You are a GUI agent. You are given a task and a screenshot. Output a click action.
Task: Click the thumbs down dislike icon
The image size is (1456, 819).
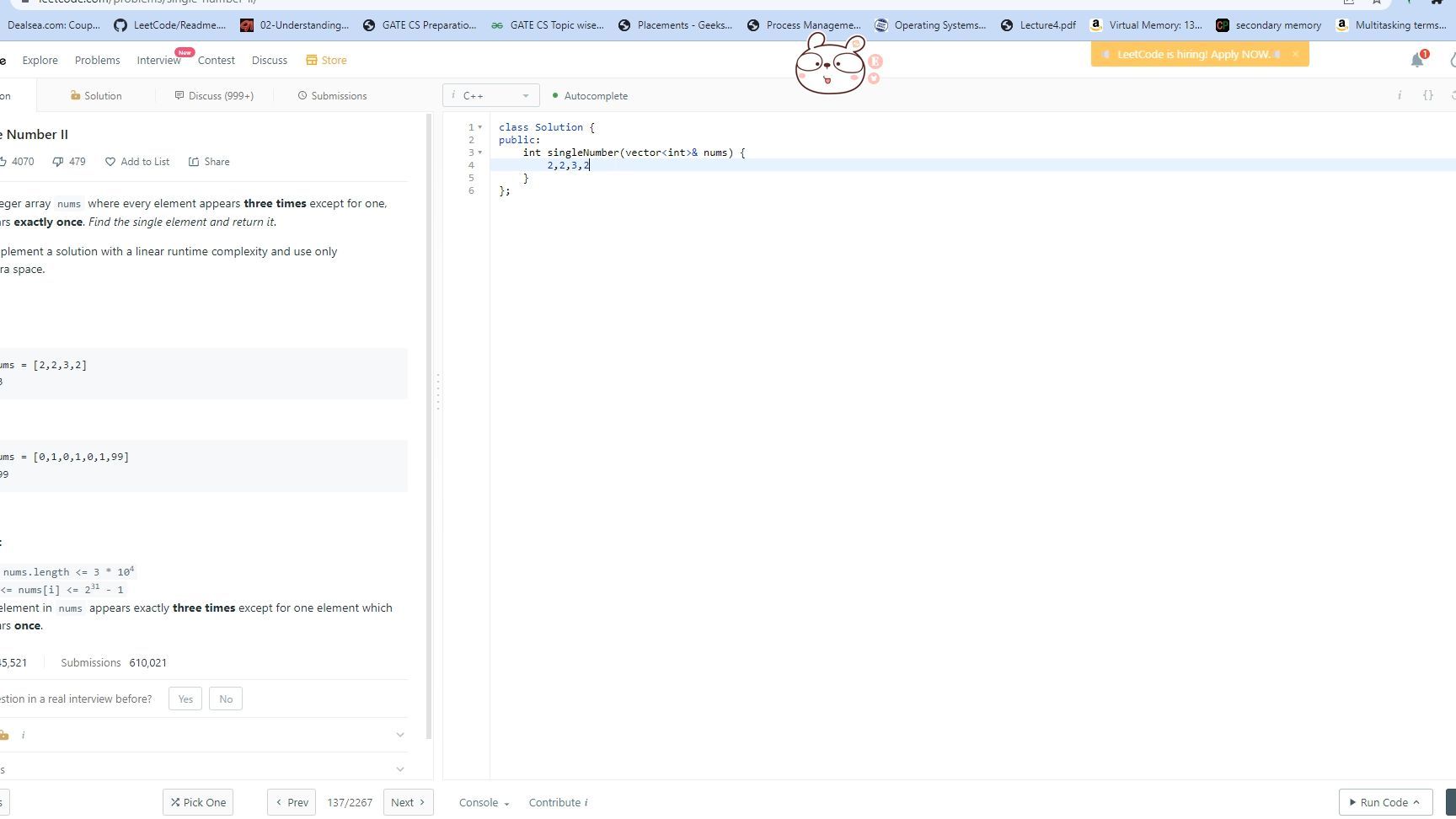coord(58,162)
